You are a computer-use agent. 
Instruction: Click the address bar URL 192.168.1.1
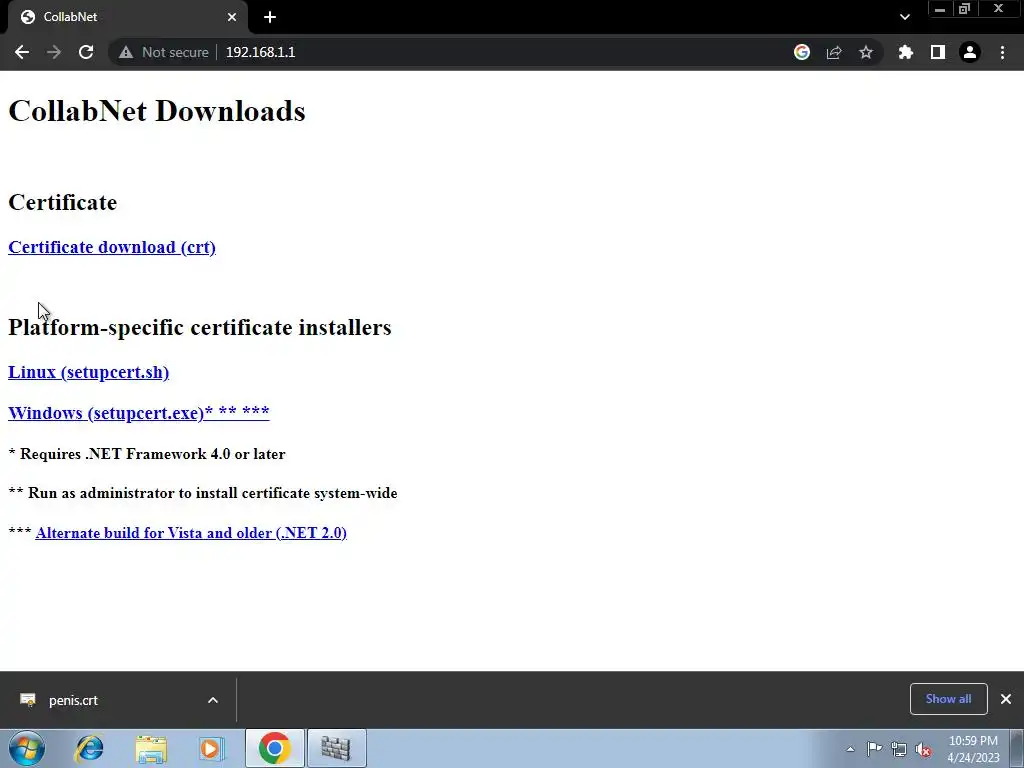[261, 52]
